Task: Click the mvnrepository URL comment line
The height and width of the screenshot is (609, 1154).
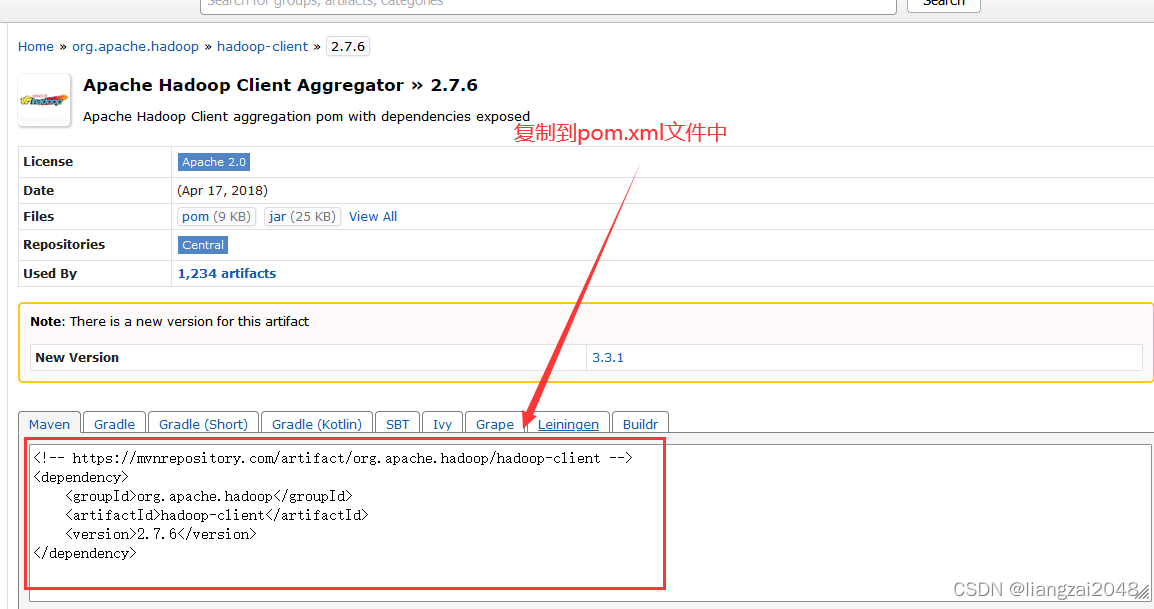Action: 333,458
